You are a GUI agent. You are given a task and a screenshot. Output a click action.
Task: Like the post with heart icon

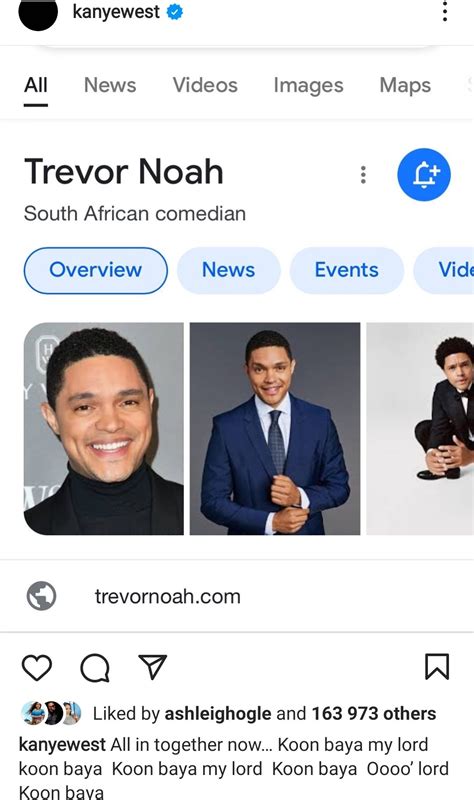click(37, 667)
